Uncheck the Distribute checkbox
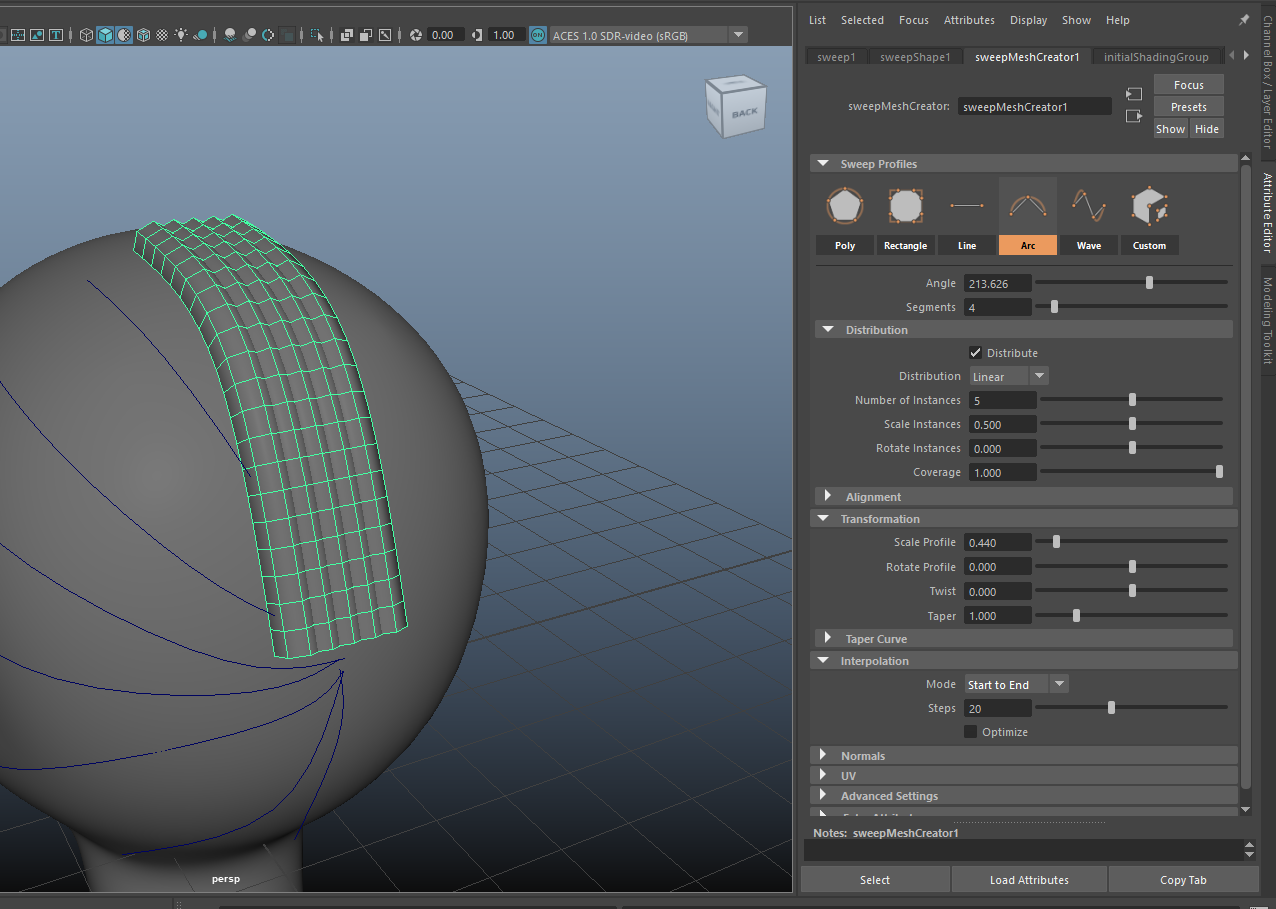The image size is (1276, 909). tap(976, 353)
